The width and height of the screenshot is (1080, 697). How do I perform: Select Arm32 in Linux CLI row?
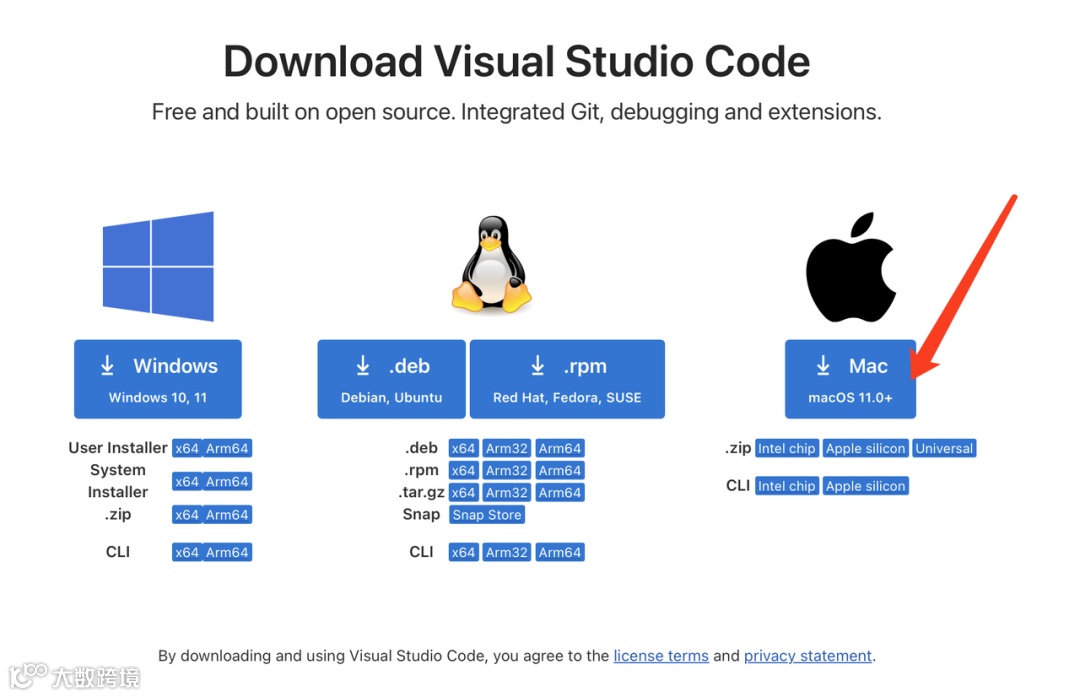(507, 552)
